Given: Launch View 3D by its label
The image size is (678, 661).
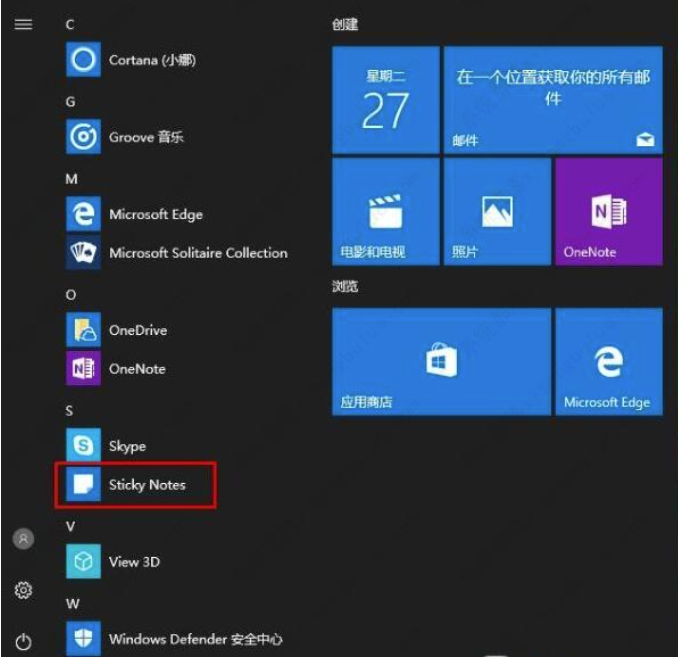Looking at the screenshot, I should click(134, 562).
